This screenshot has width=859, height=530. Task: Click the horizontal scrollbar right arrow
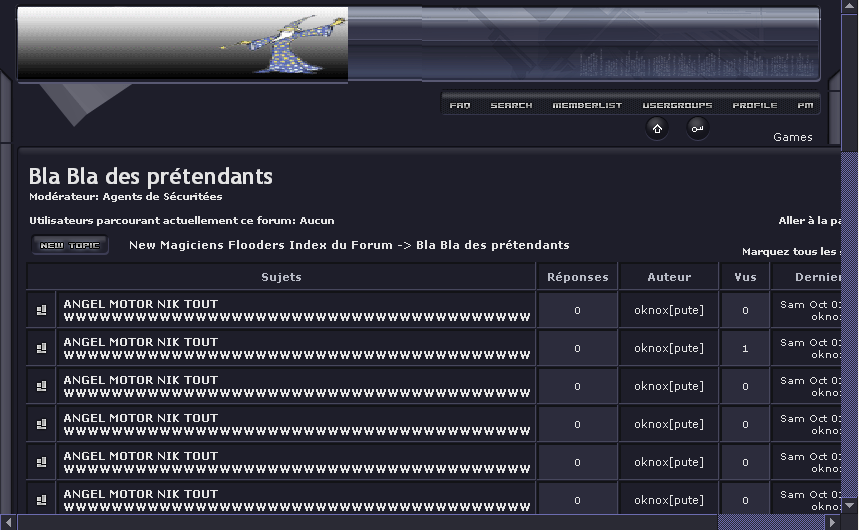832,522
